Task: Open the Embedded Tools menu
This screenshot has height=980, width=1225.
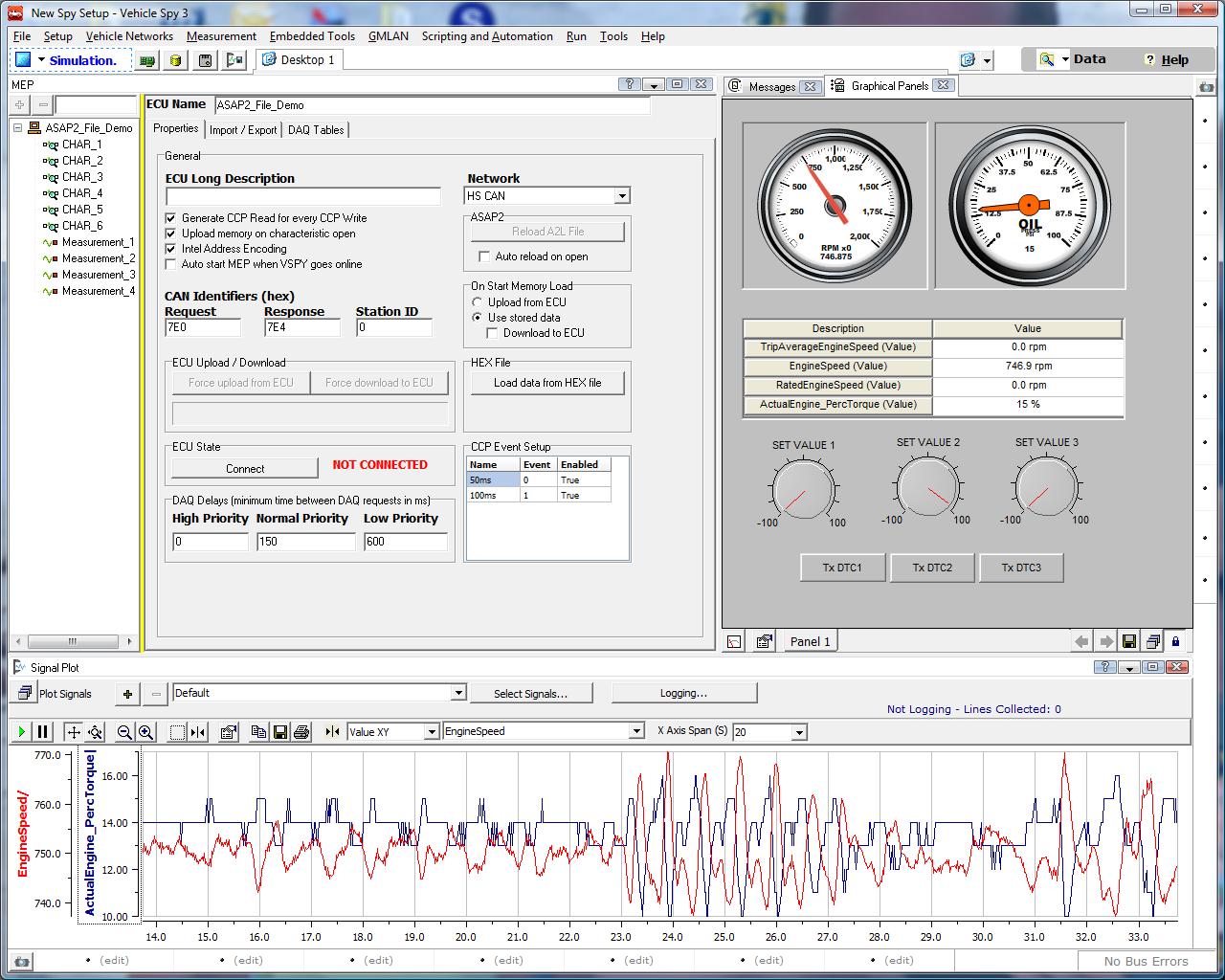Action: 312,36
